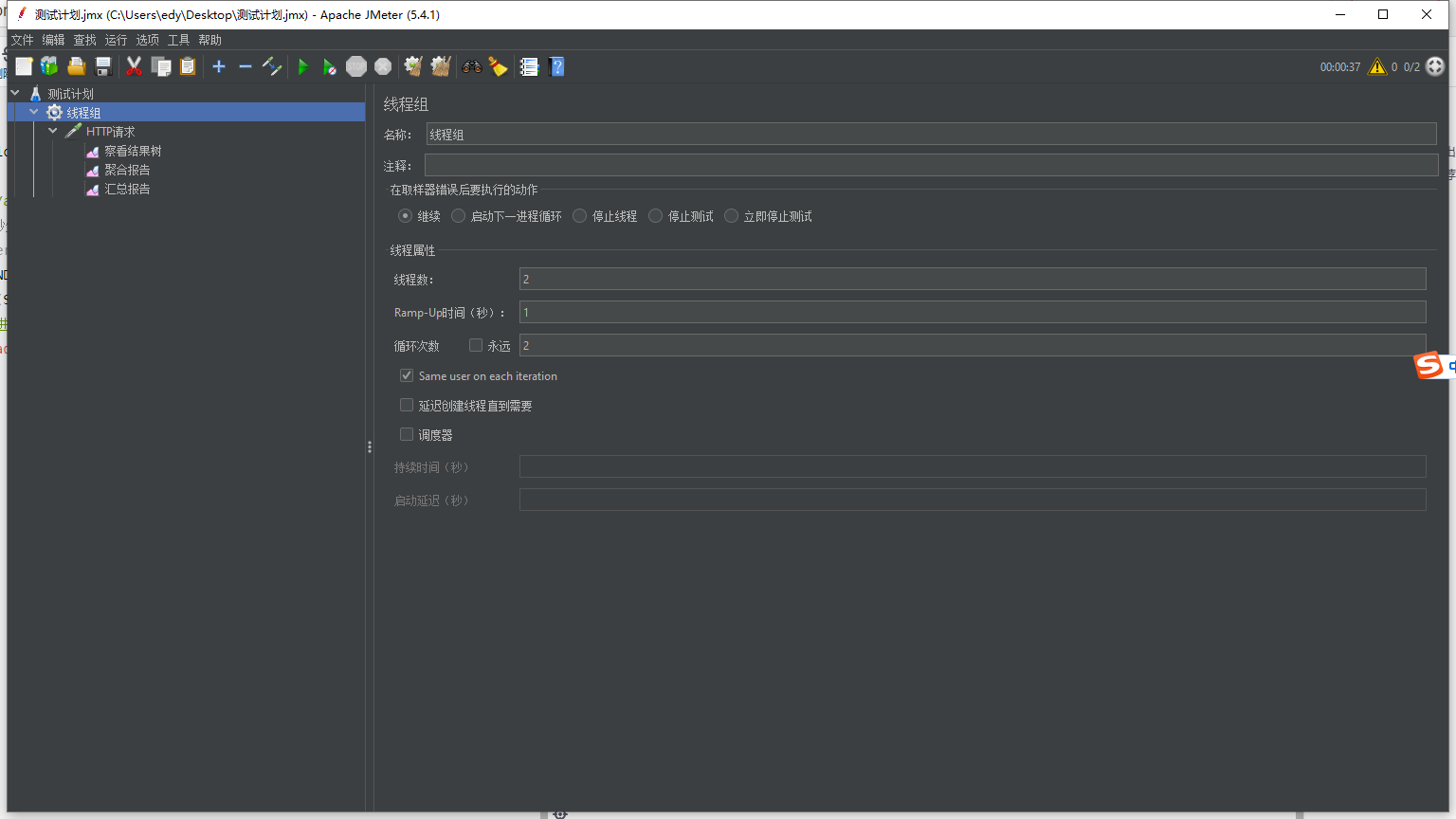Viewport: 1456px width, 819px height.
Task: Clear current results broom icon
Action: pos(413,66)
